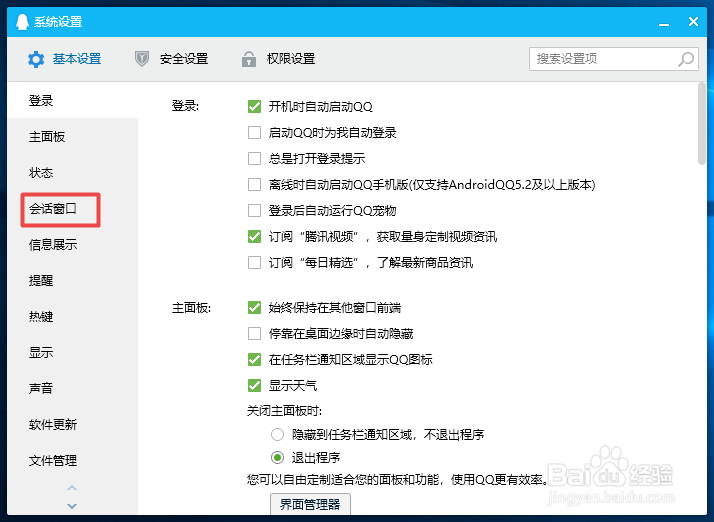Click the magnifier search icon
Viewport: 714px width, 522px height.
coord(686,59)
